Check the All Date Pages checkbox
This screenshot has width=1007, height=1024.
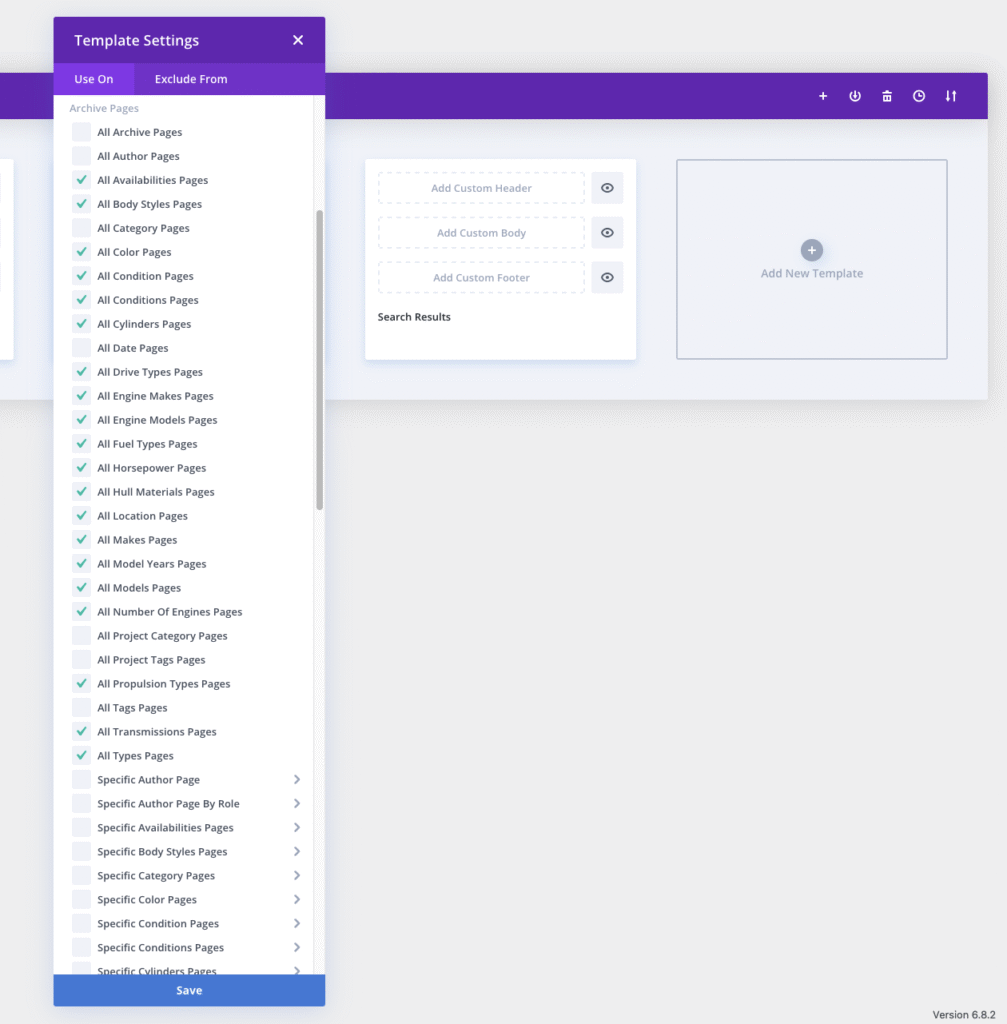pos(82,348)
